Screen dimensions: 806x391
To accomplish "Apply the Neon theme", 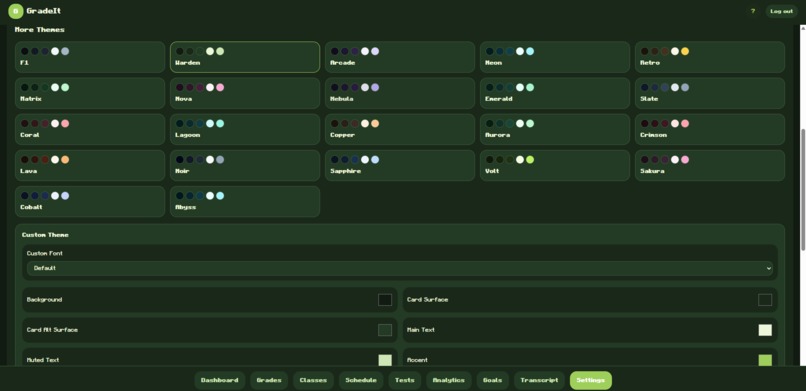I will point(555,57).
